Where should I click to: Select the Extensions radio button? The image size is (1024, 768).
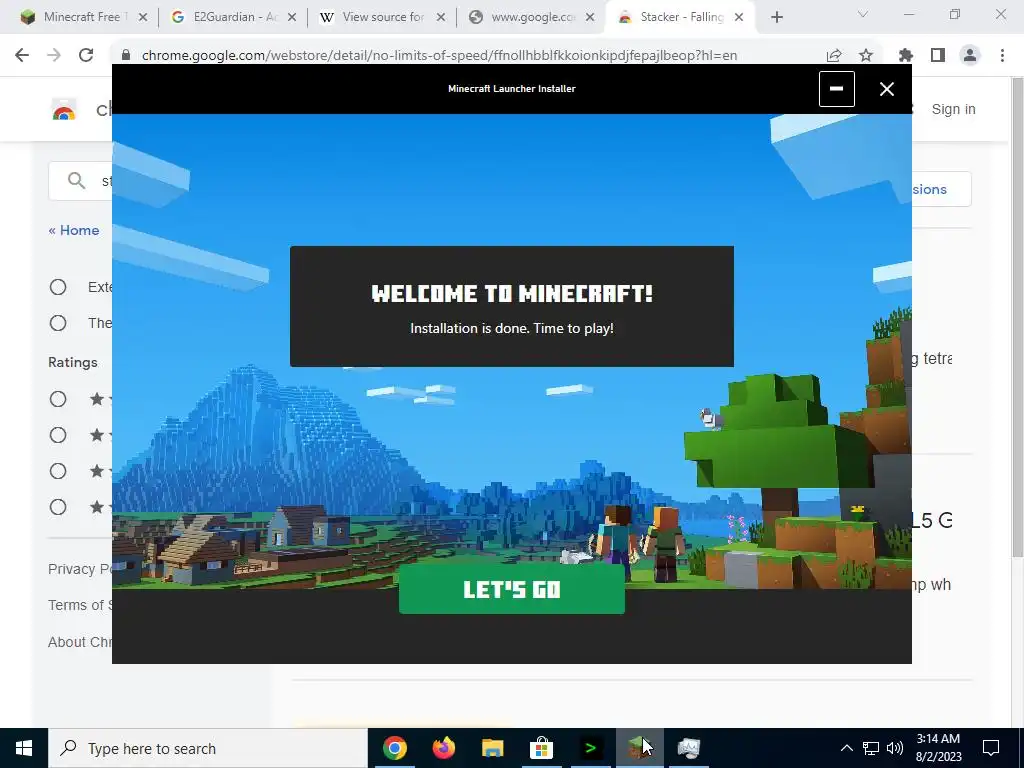[58, 287]
